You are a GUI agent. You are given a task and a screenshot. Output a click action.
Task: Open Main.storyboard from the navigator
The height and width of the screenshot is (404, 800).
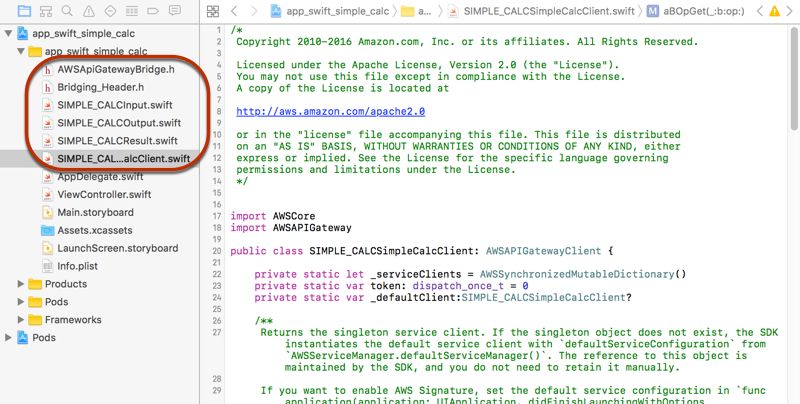95,212
